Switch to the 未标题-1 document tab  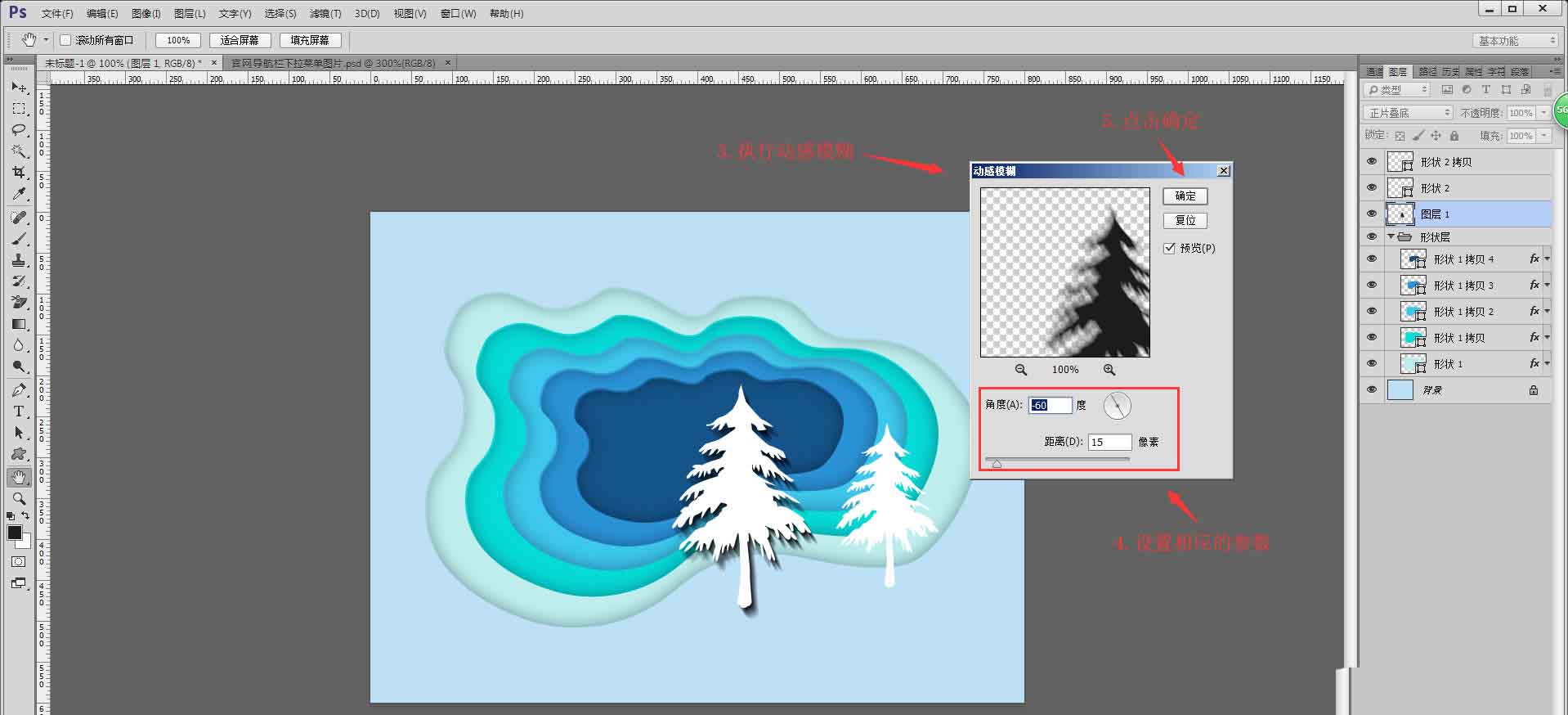123,63
